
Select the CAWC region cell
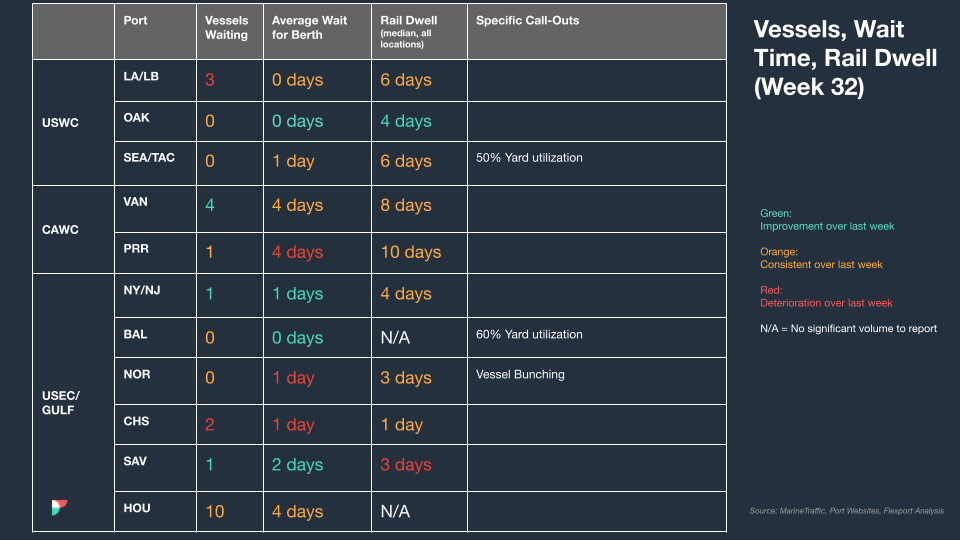coord(73,230)
